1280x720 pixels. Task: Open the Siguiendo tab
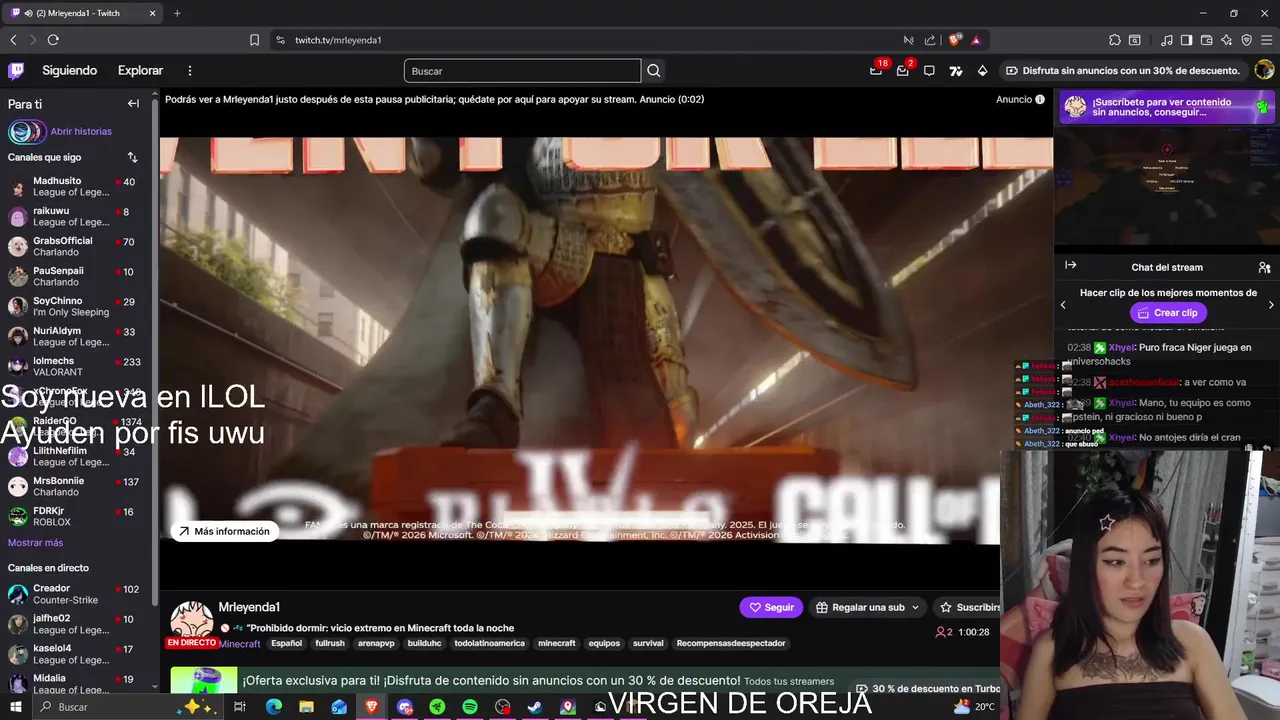[69, 70]
